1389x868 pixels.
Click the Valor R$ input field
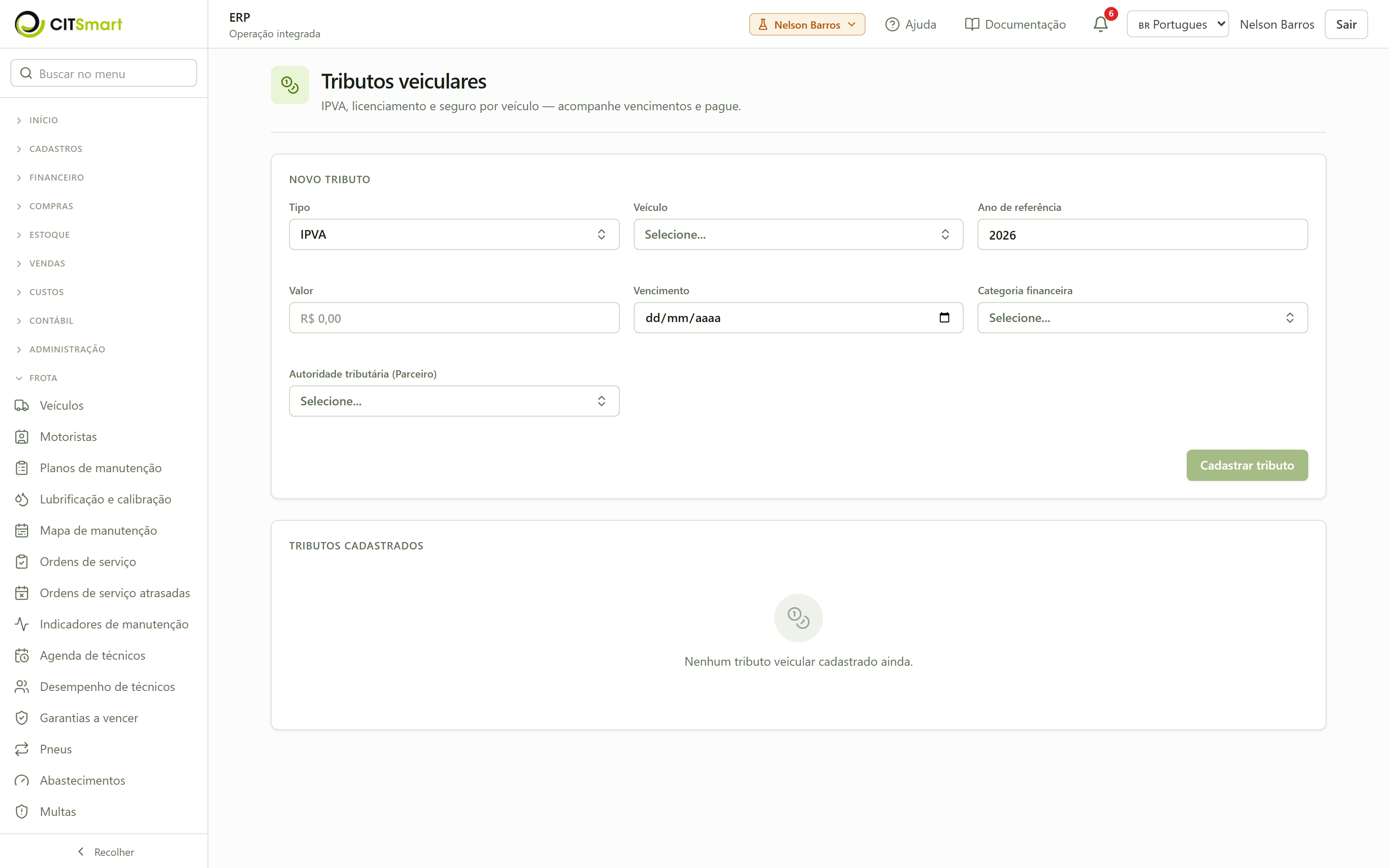pyautogui.click(x=454, y=317)
